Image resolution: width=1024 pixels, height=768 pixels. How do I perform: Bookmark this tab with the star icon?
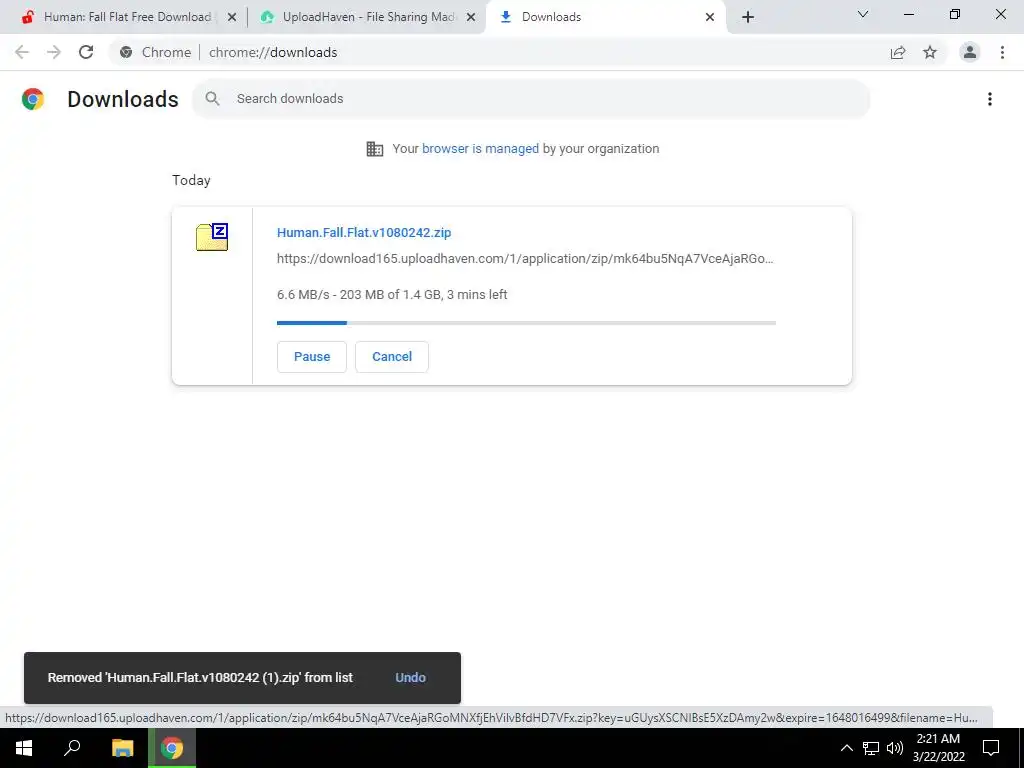930,52
